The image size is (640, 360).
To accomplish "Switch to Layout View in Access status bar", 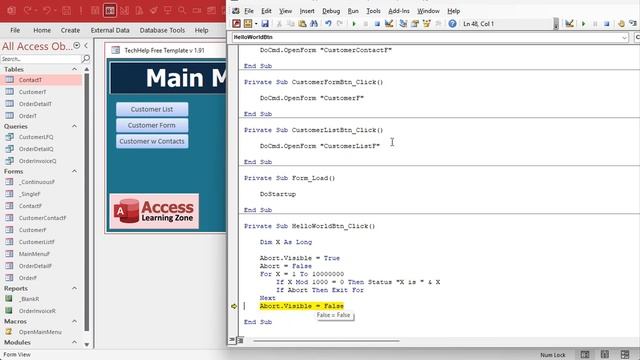I will (x=604, y=354).
